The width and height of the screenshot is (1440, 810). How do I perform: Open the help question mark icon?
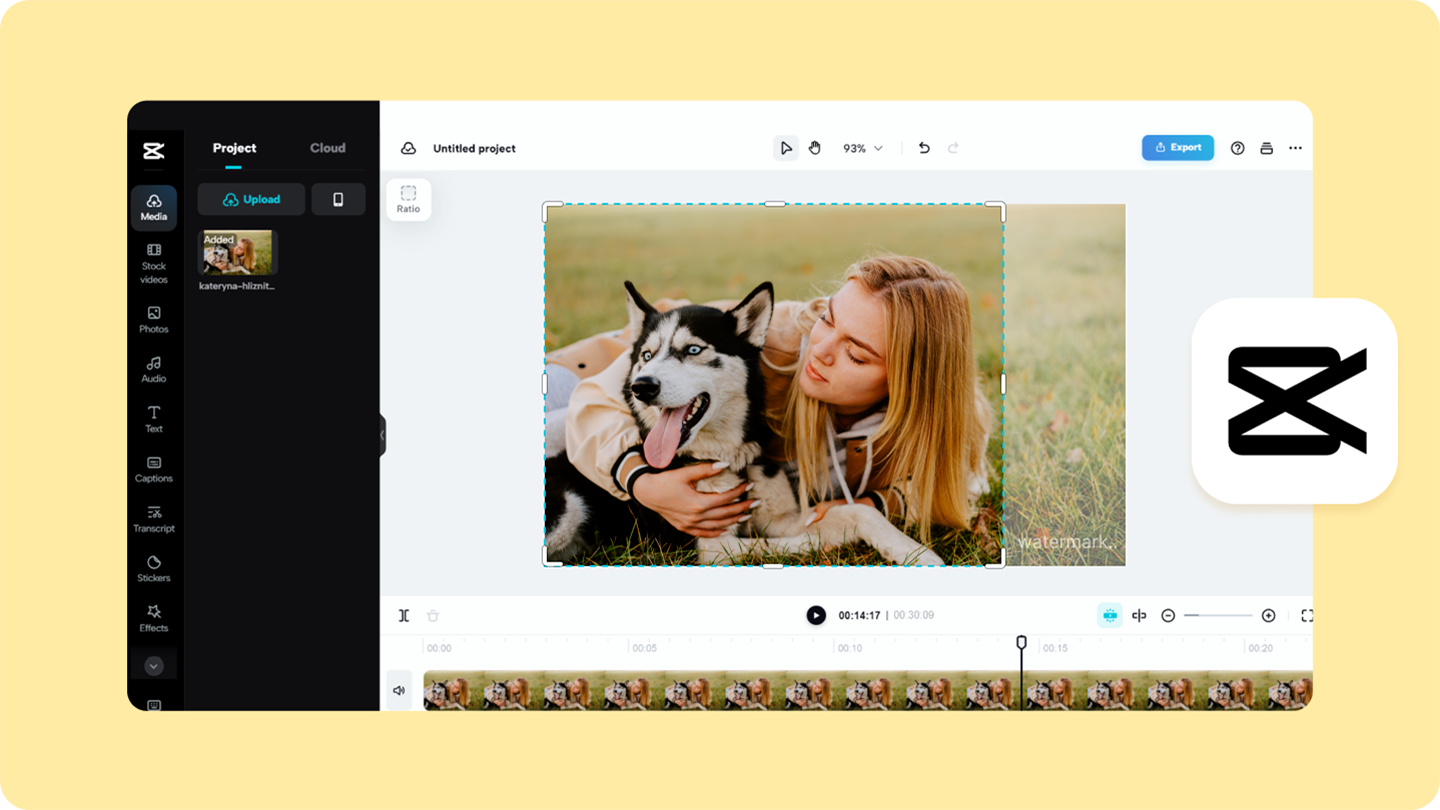click(1238, 148)
